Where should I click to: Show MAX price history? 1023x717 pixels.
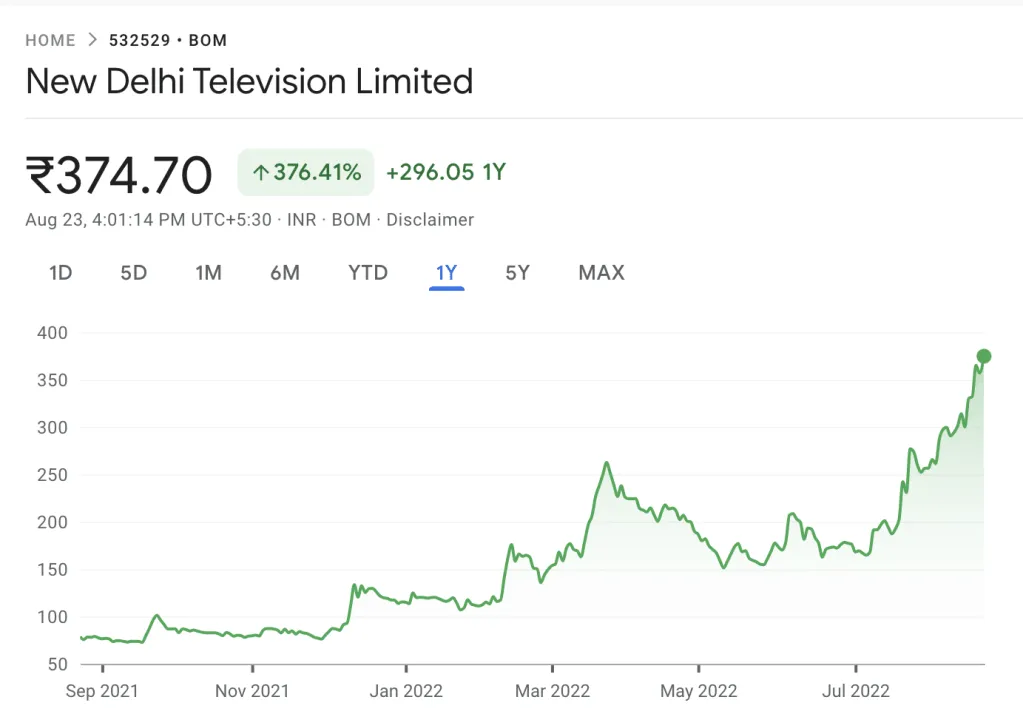[x=601, y=273]
